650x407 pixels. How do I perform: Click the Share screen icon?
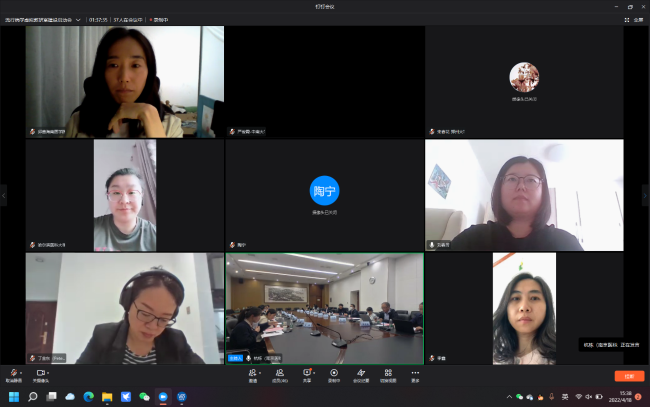click(x=307, y=373)
